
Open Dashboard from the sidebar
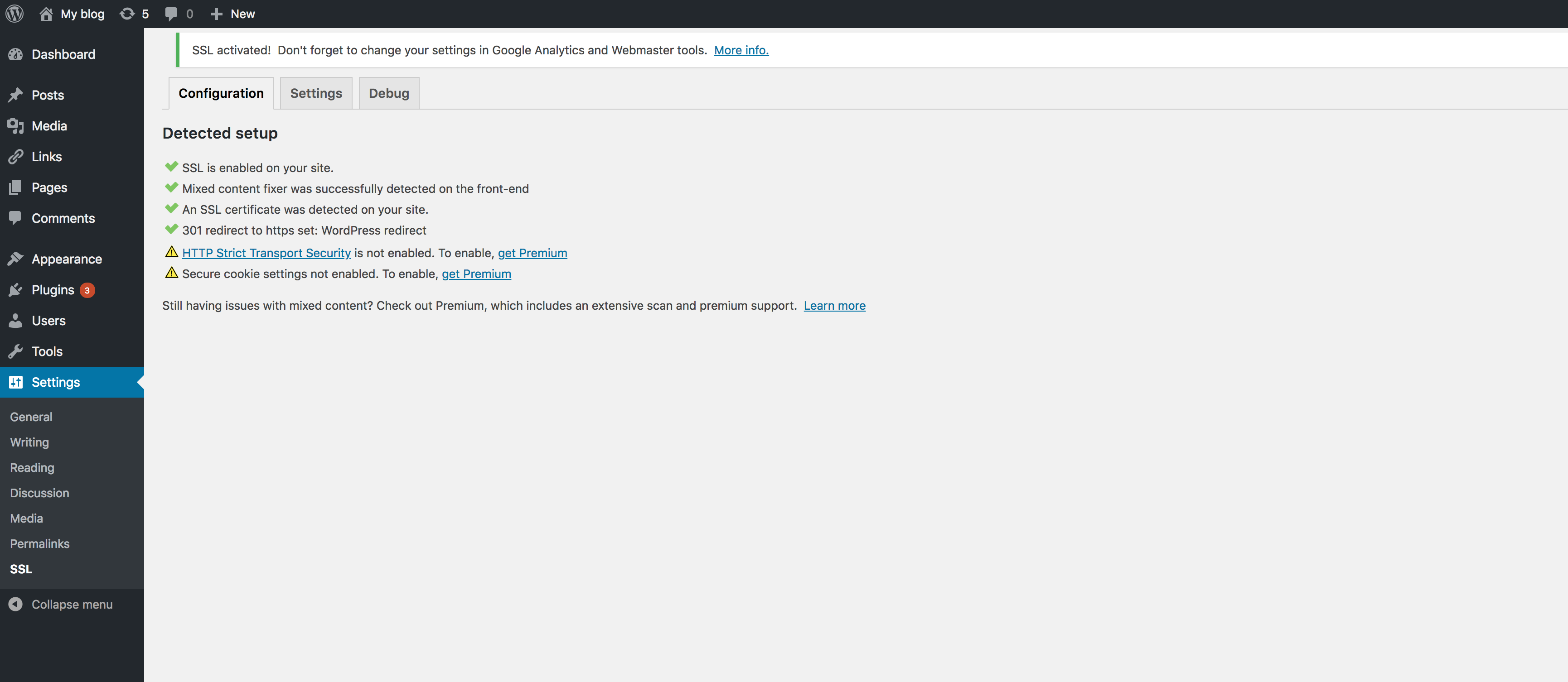(63, 54)
